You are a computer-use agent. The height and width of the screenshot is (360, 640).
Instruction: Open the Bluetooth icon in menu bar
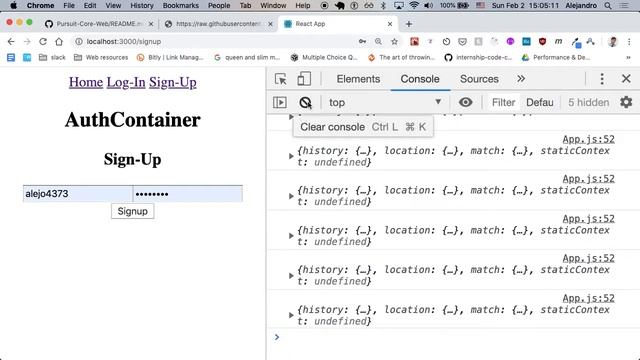pyautogui.click(x=383, y=6)
